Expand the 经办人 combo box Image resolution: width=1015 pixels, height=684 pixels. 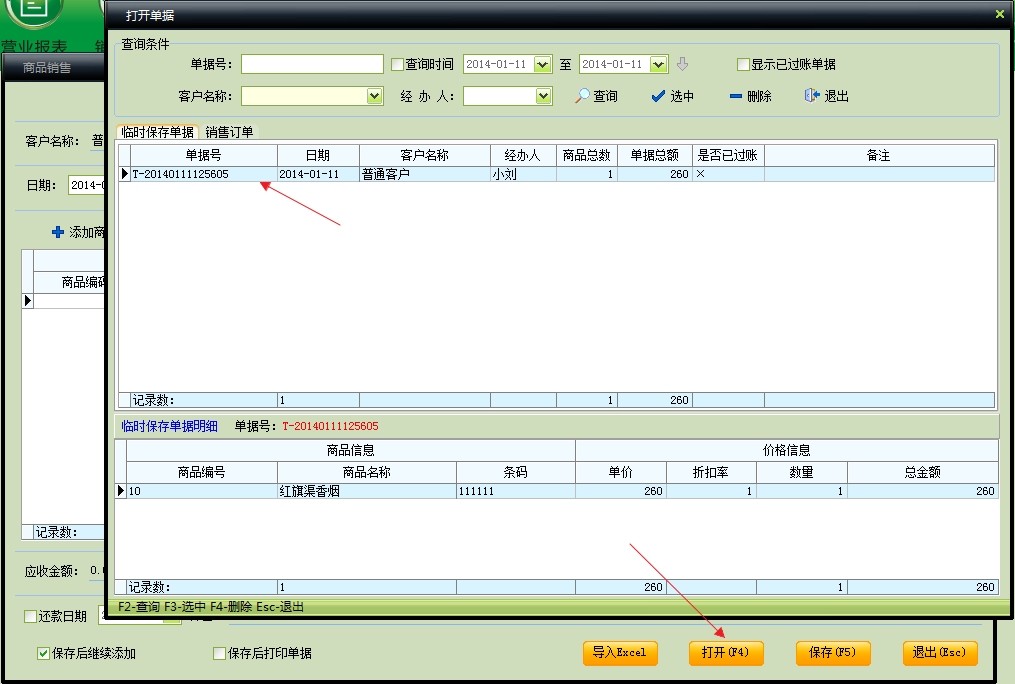tap(543, 96)
